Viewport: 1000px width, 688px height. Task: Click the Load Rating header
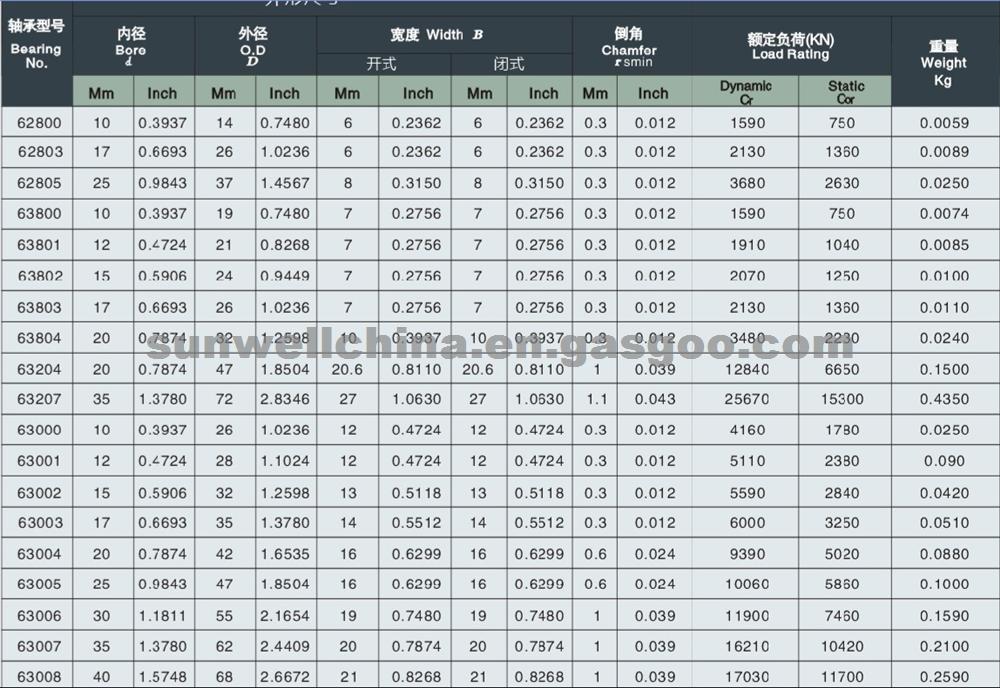point(791,47)
